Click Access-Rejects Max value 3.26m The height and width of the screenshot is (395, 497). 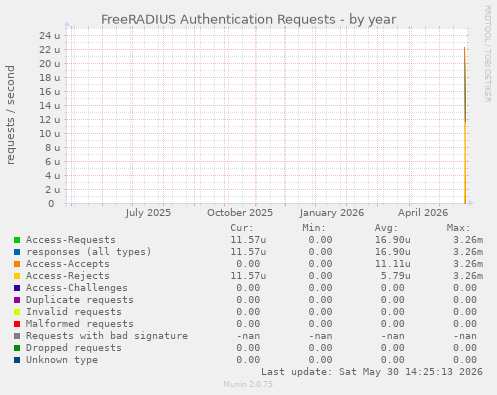(x=468, y=276)
